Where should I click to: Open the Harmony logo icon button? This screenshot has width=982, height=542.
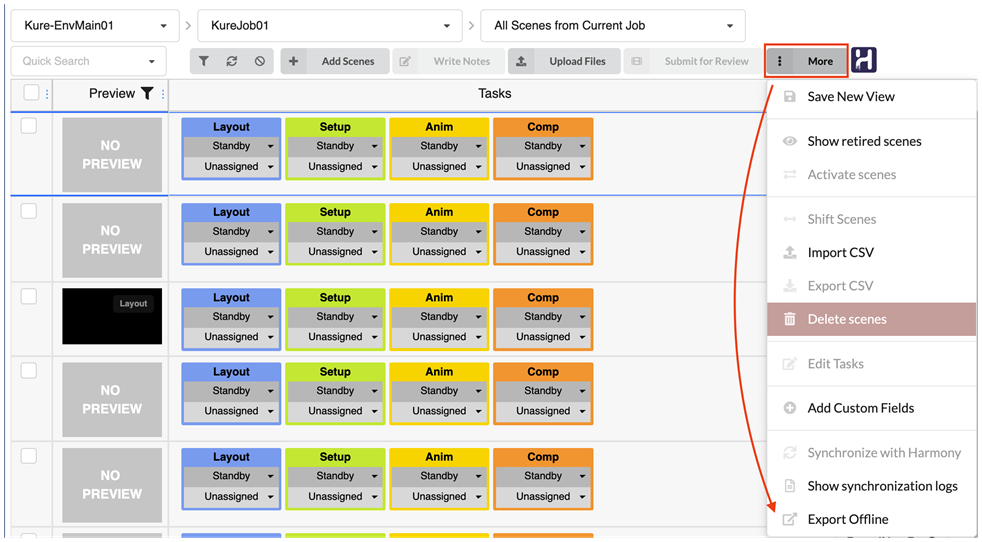[x=864, y=60]
